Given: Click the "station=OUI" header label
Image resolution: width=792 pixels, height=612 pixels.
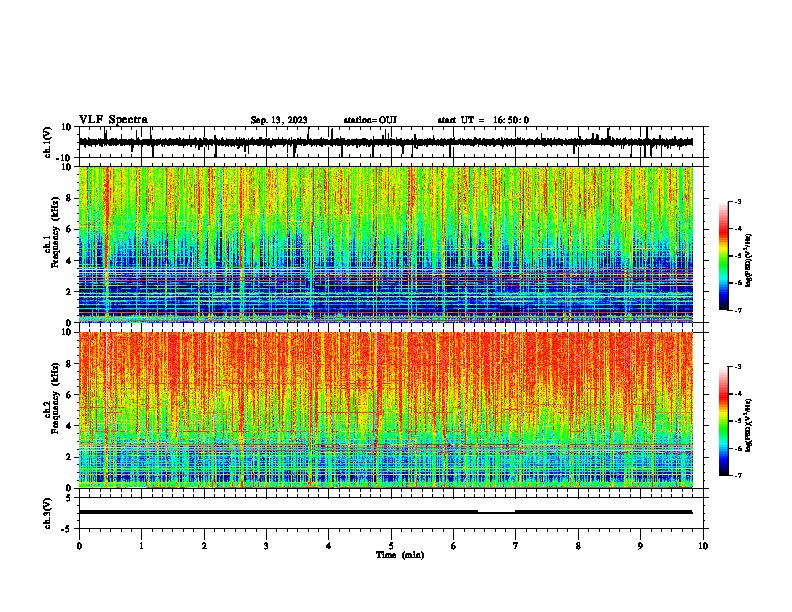Looking at the screenshot, I should click(x=370, y=120).
